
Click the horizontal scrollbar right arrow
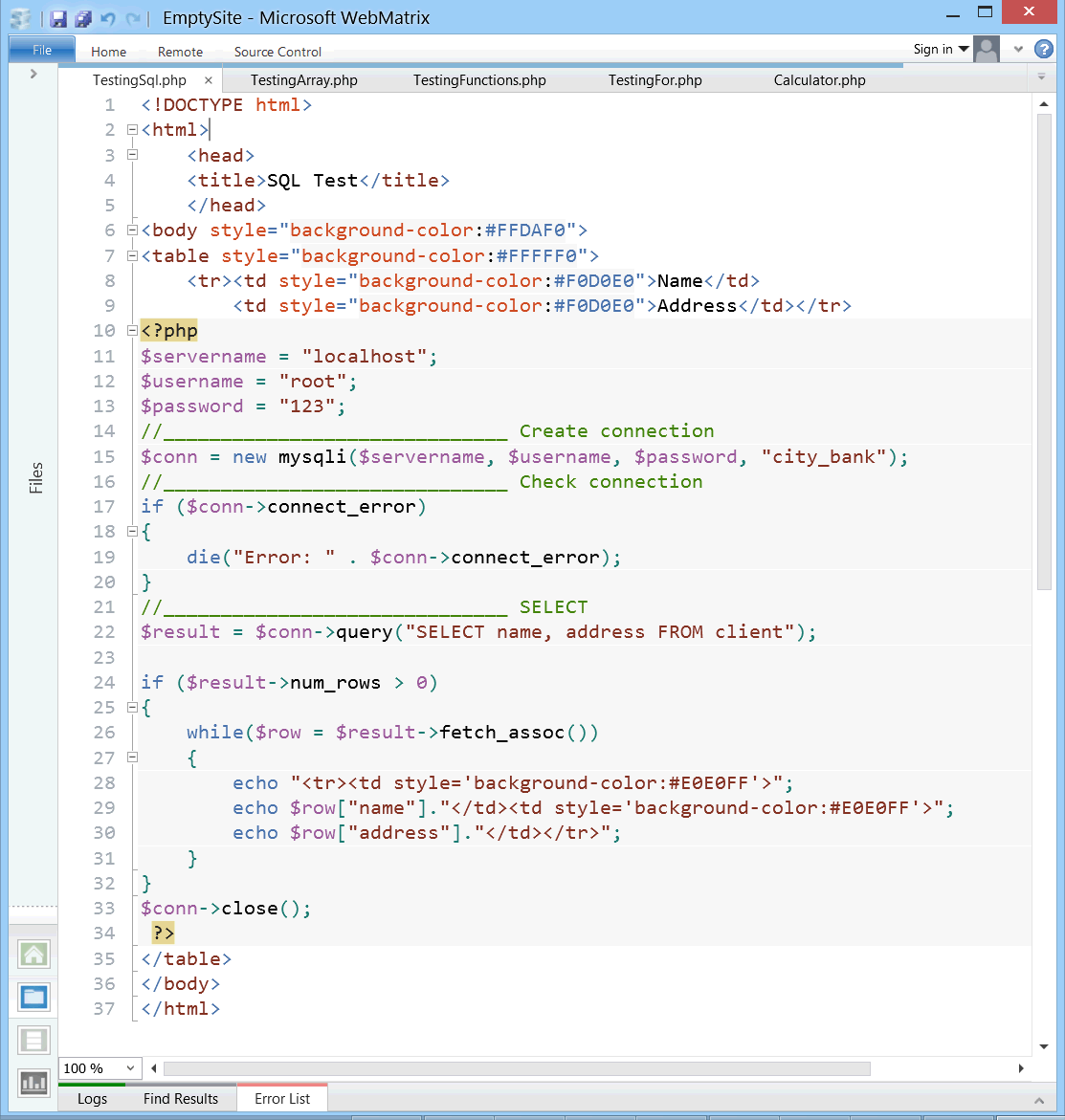coord(1021,1068)
